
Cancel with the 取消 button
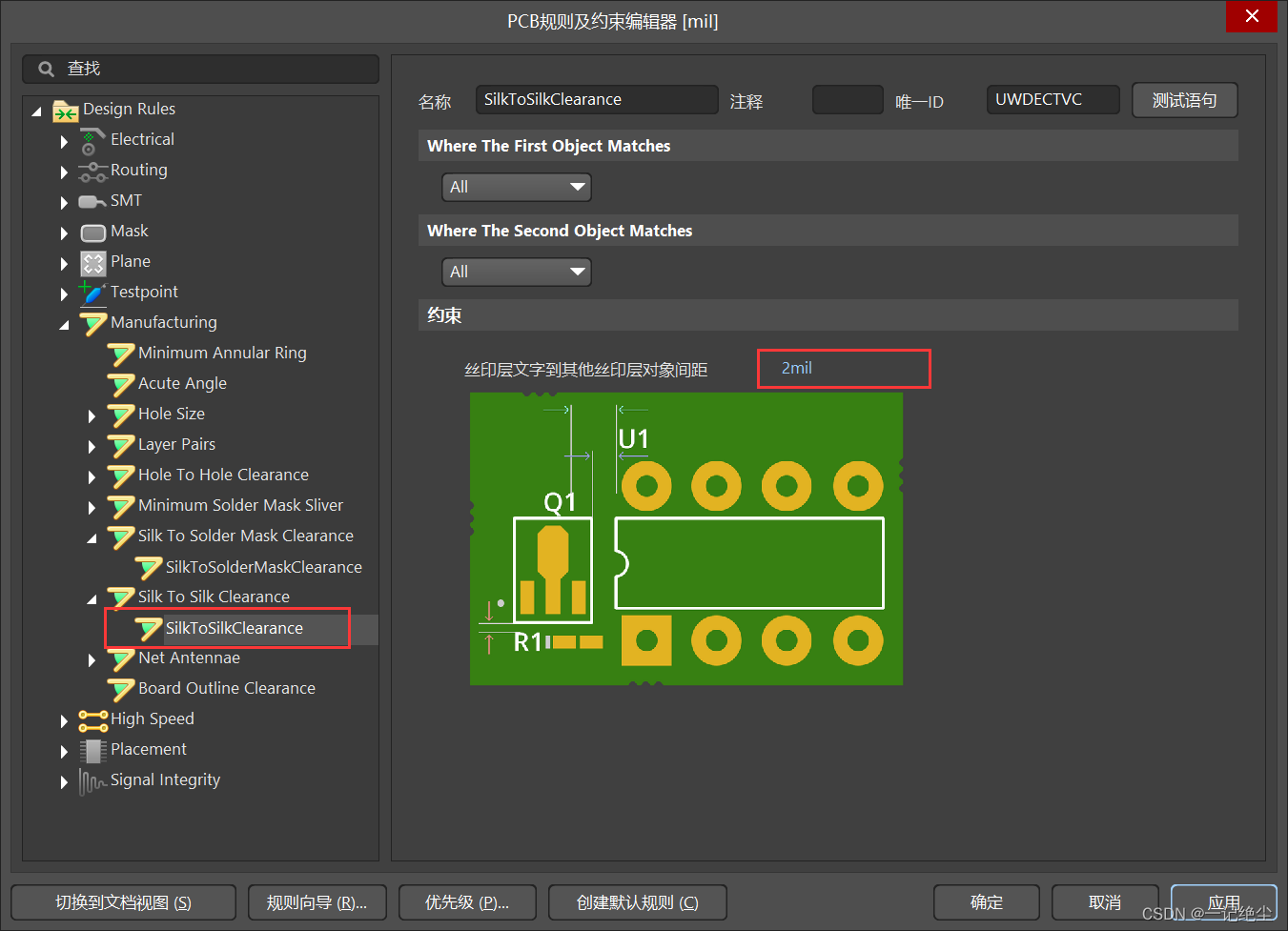pyautogui.click(x=1105, y=902)
